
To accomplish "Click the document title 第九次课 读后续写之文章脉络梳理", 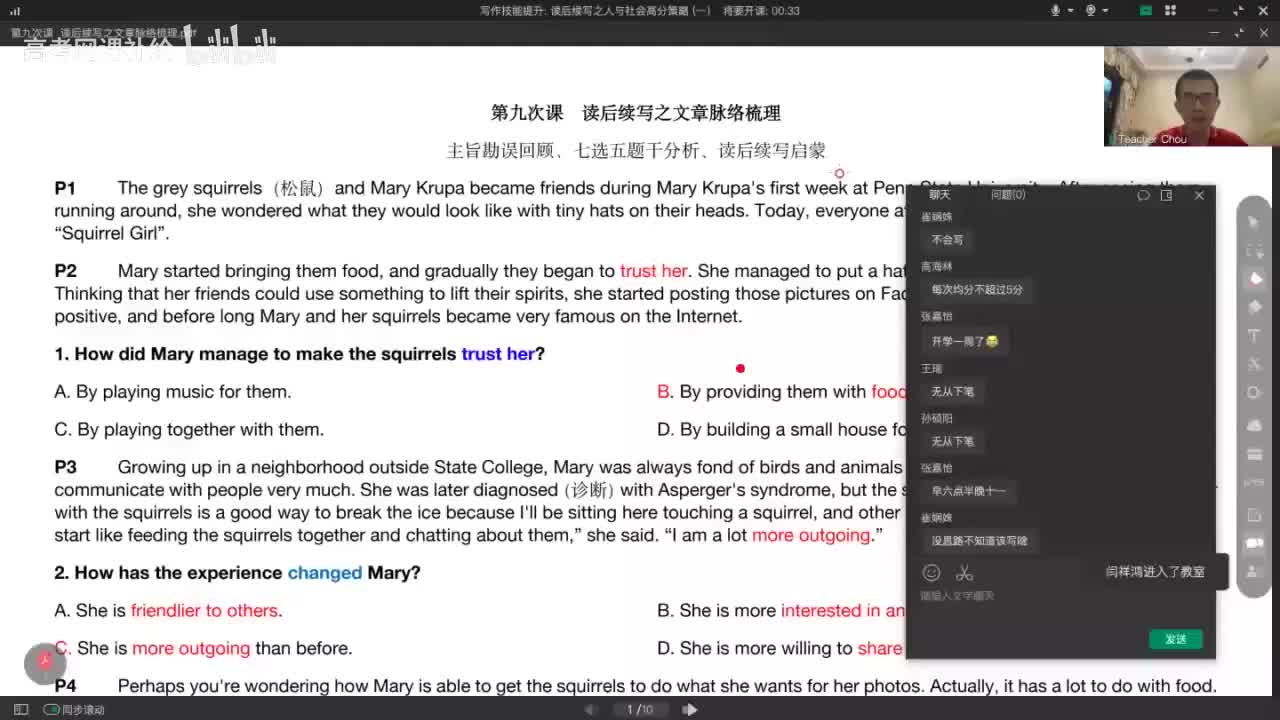I will click(x=636, y=113).
